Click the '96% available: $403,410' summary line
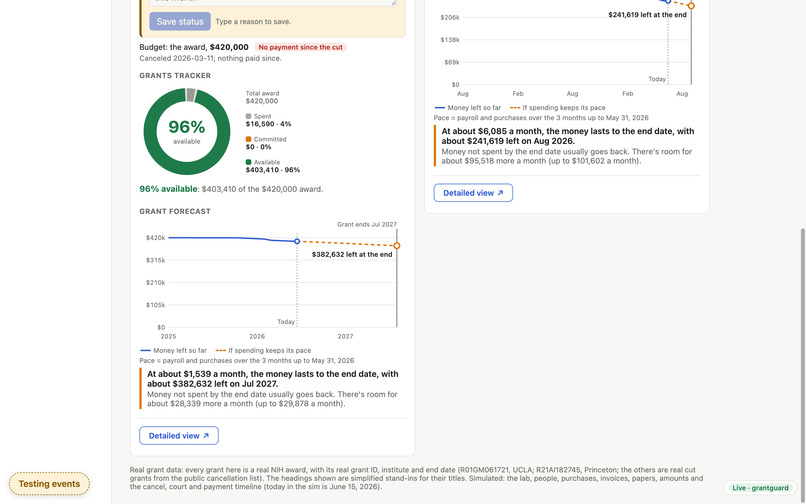The image size is (806, 504). [231, 189]
